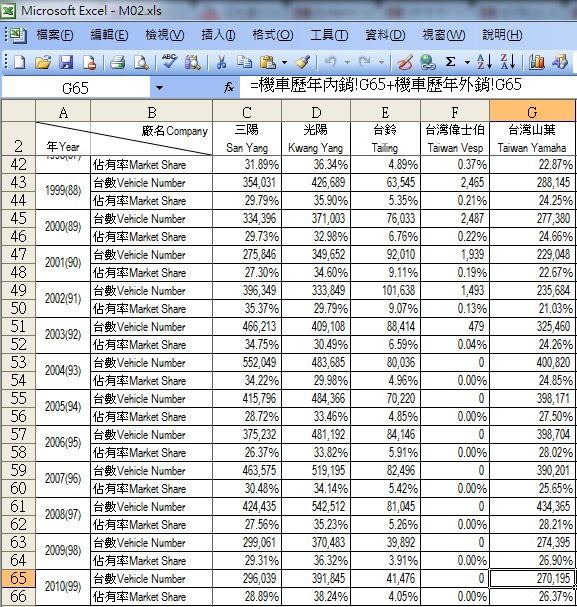
Task: Click the Excel workbook icon beside the menu bar
Action: (x=18, y=35)
